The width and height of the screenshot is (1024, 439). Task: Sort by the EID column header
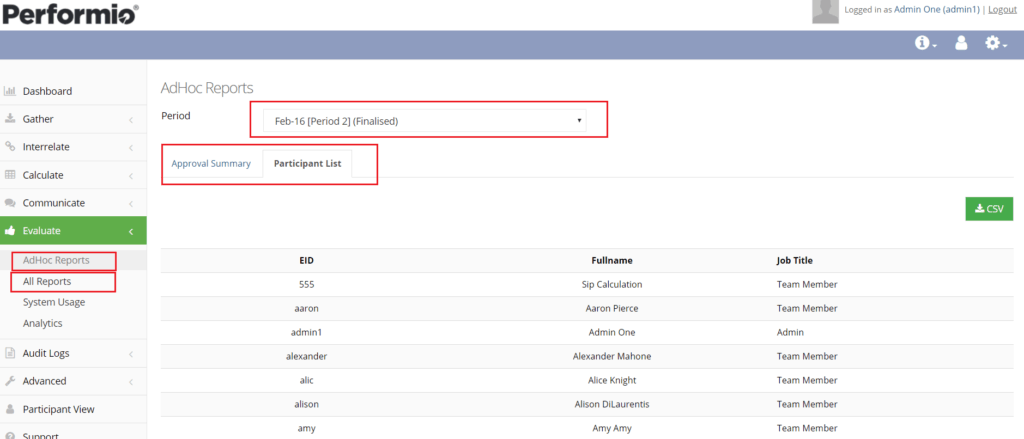(x=306, y=261)
